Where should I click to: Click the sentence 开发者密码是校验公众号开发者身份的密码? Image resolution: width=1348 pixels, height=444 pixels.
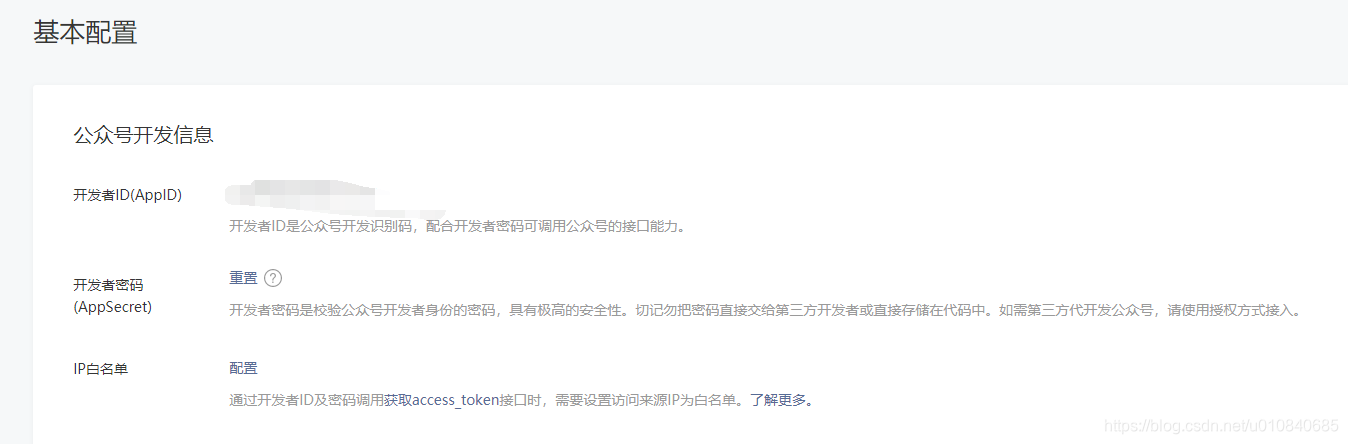click(364, 310)
